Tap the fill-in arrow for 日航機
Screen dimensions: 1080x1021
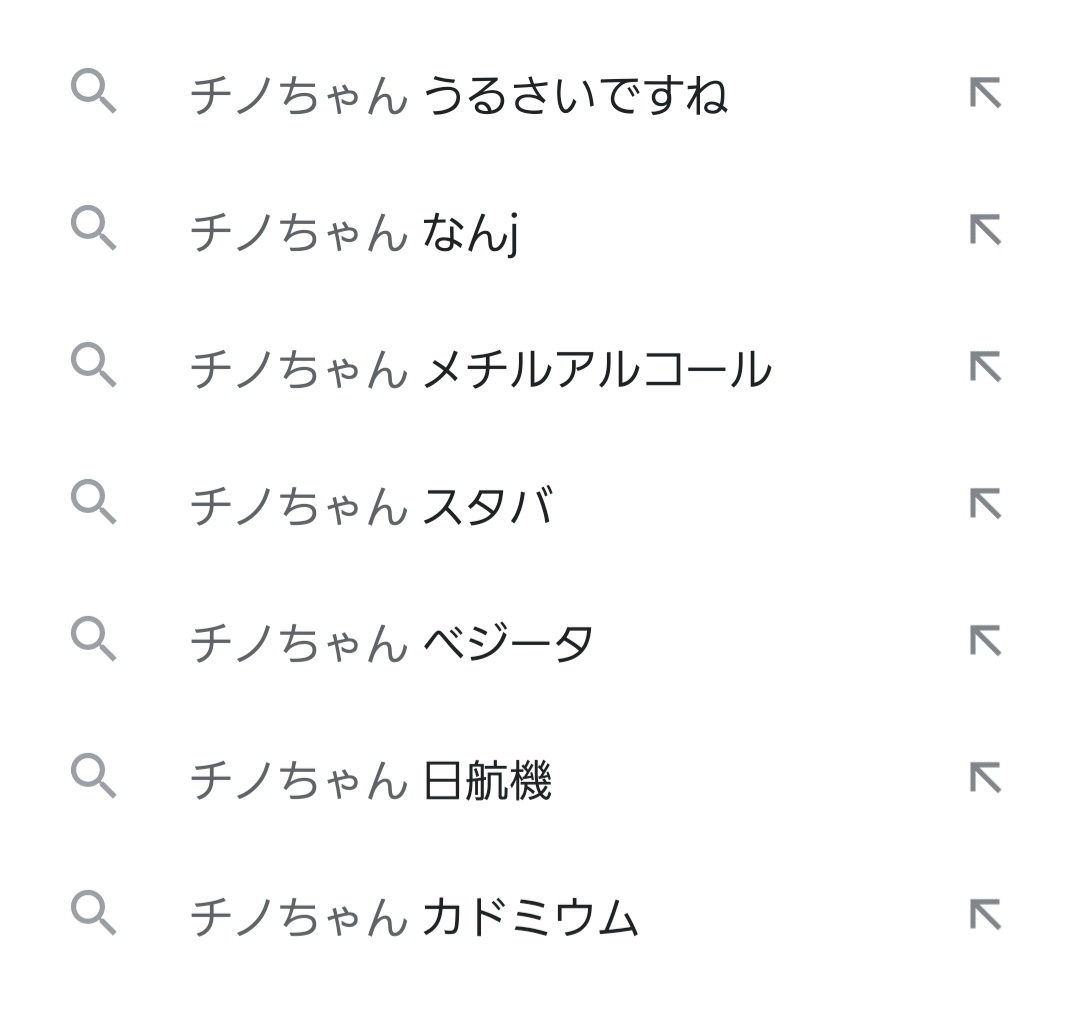coord(985,778)
